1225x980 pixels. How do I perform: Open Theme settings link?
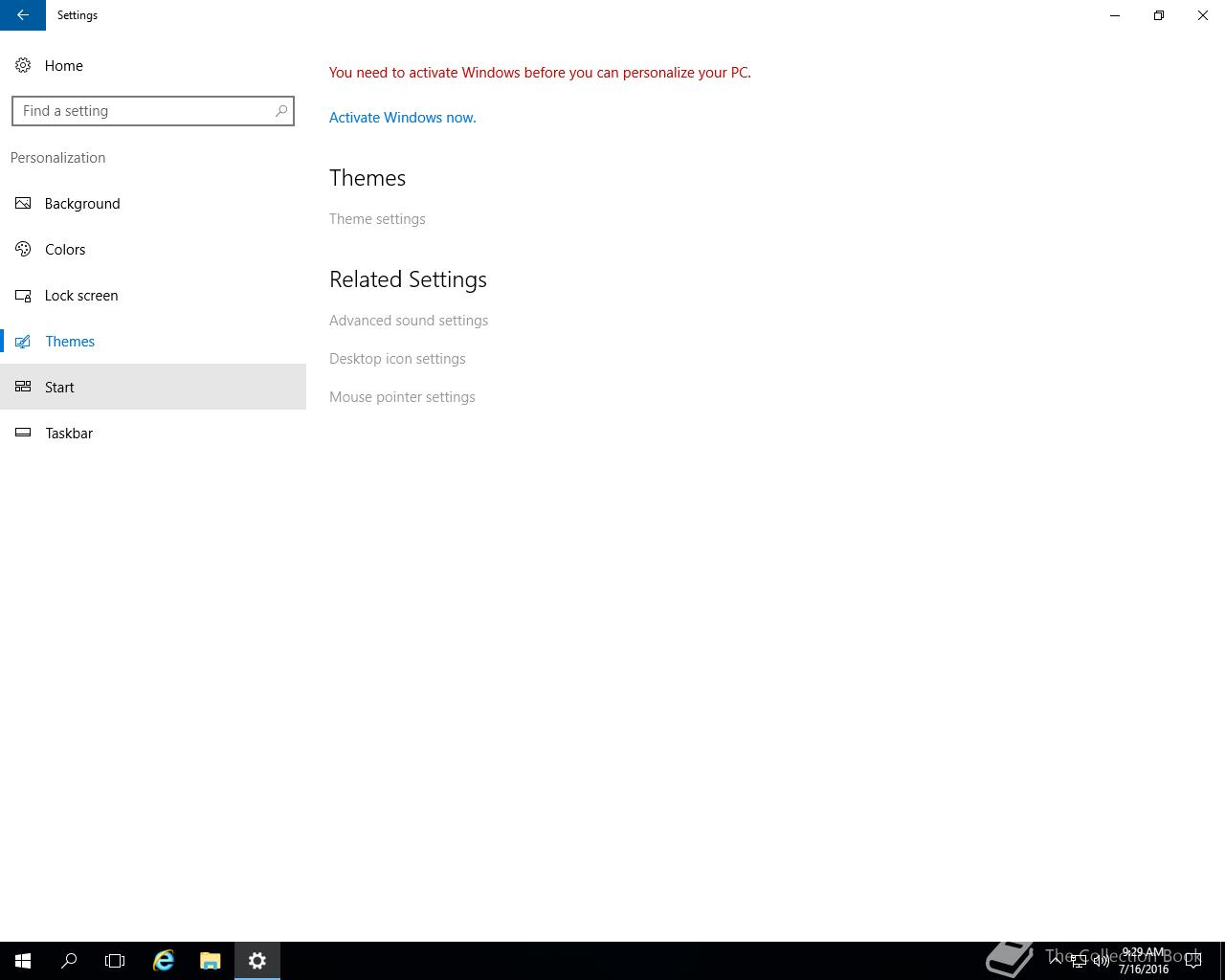click(x=377, y=219)
